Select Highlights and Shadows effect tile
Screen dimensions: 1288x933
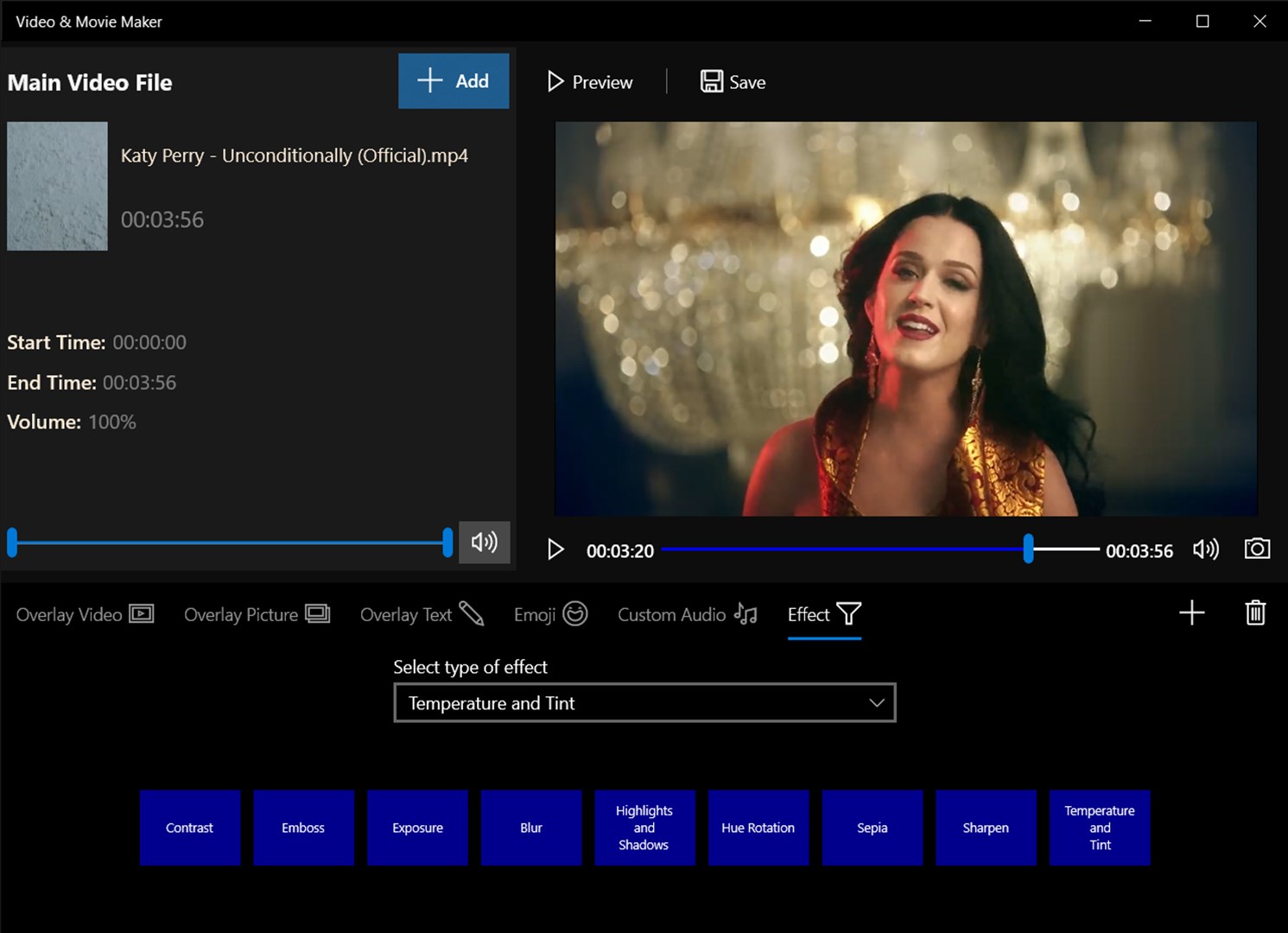(x=644, y=828)
